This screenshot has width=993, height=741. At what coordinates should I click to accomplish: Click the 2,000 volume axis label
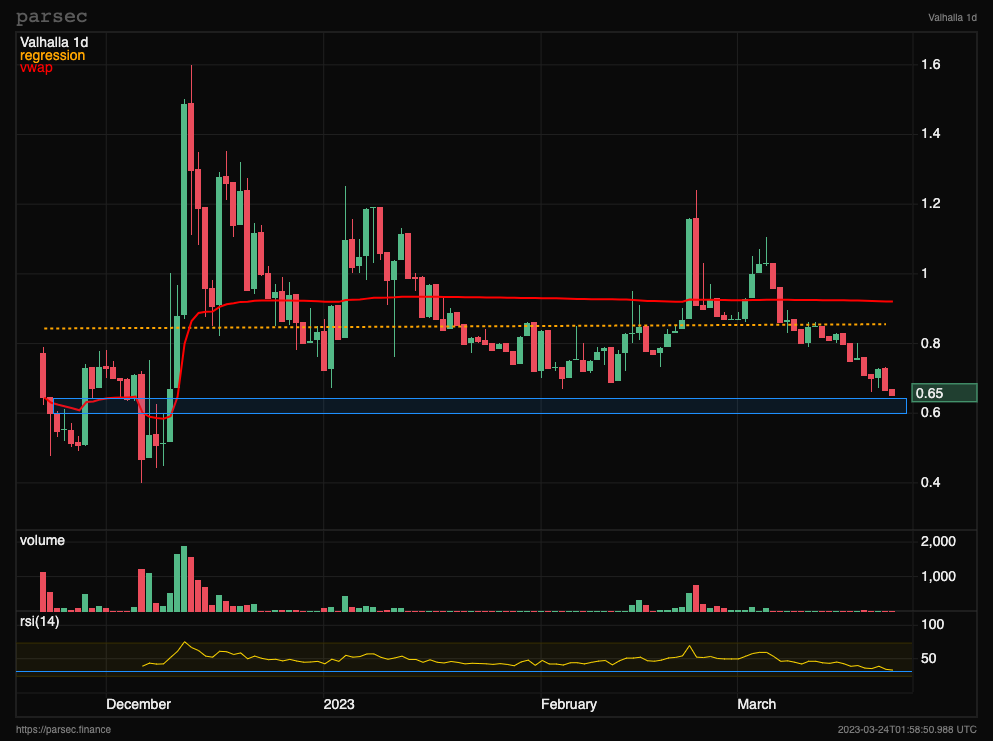tap(938, 542)
